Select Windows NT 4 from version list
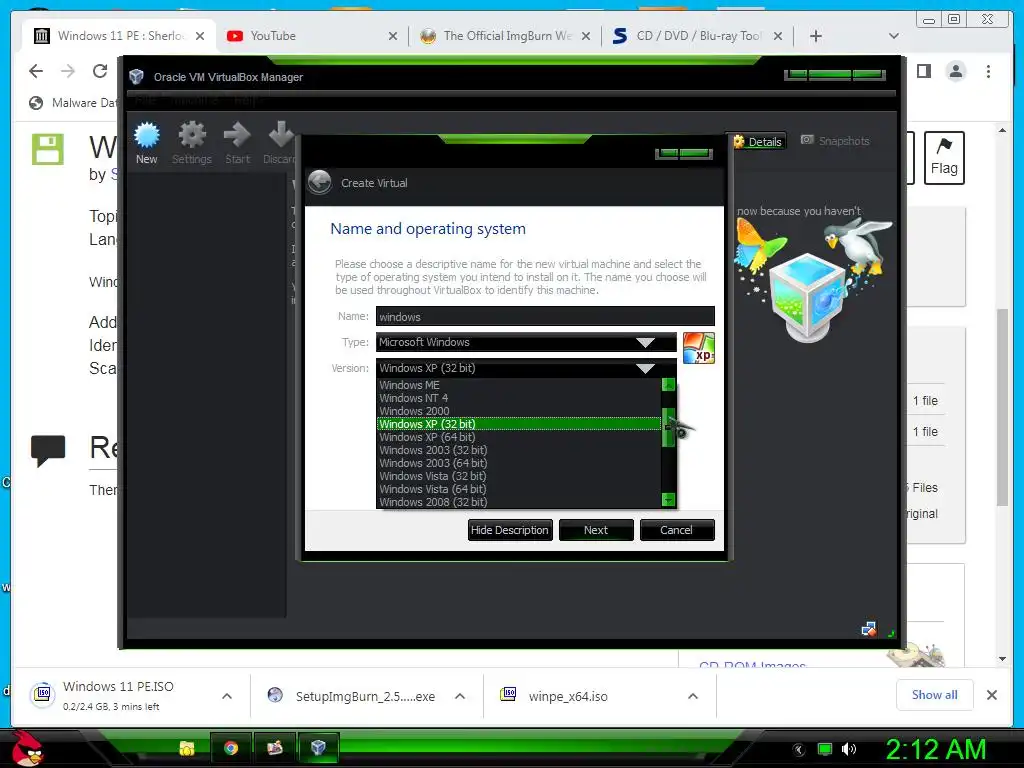 click(x=519, y=398)
